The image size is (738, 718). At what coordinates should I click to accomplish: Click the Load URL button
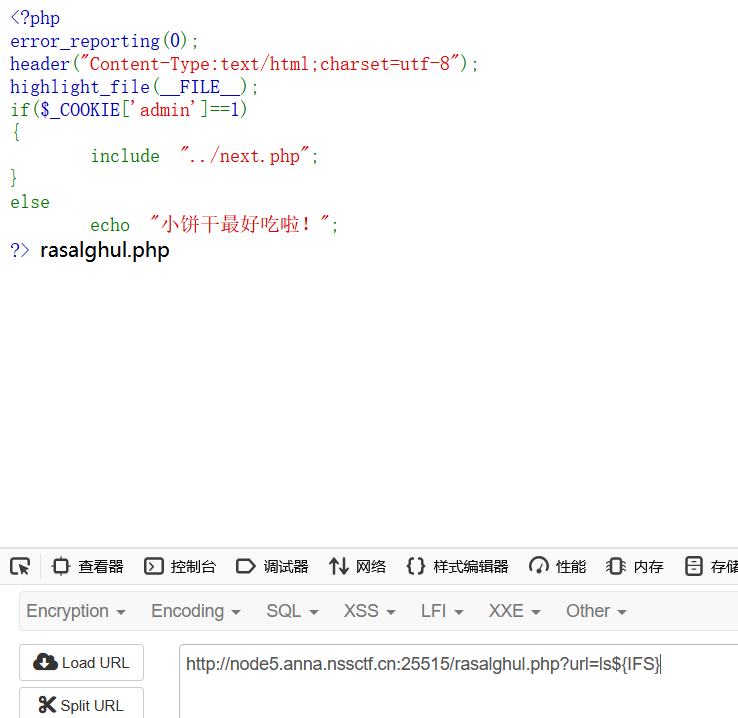click(x=81, y=662)
